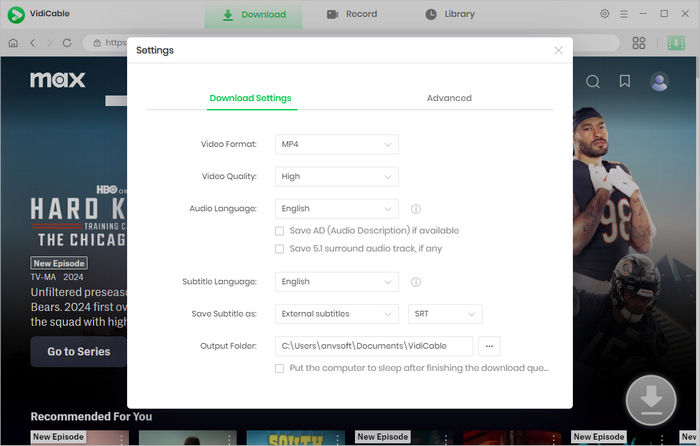Show Subtitle Language info tooltip icon
Viewport: 700px width, 446px height.
click(416, 282)
